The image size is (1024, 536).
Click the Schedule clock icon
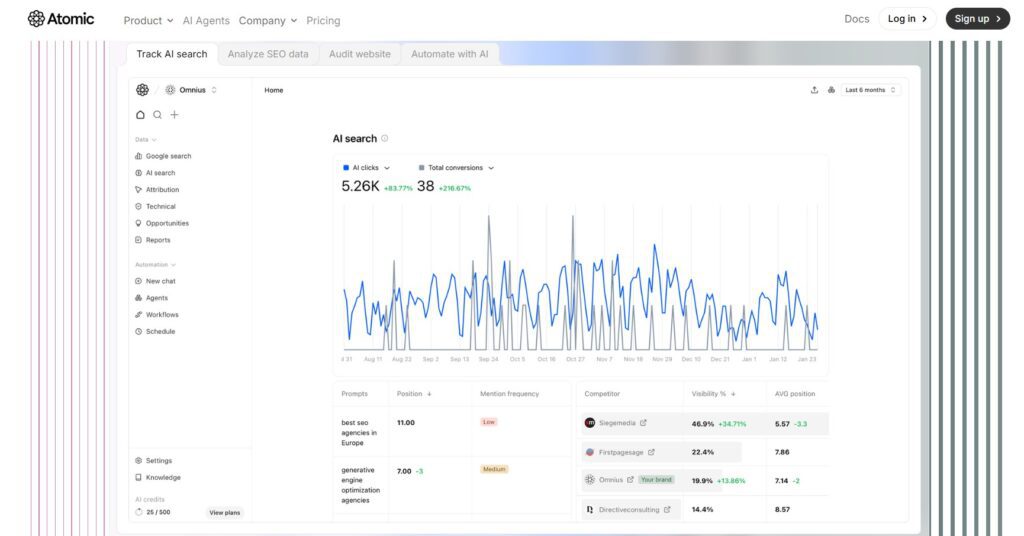[138, 332]
